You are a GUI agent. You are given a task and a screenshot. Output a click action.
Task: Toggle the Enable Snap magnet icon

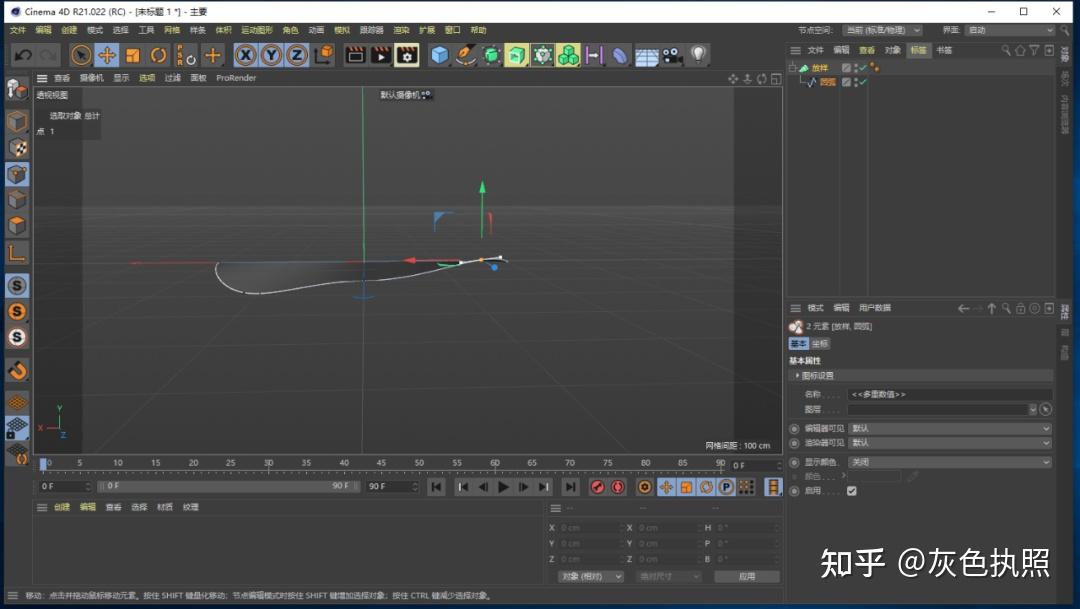17,371
